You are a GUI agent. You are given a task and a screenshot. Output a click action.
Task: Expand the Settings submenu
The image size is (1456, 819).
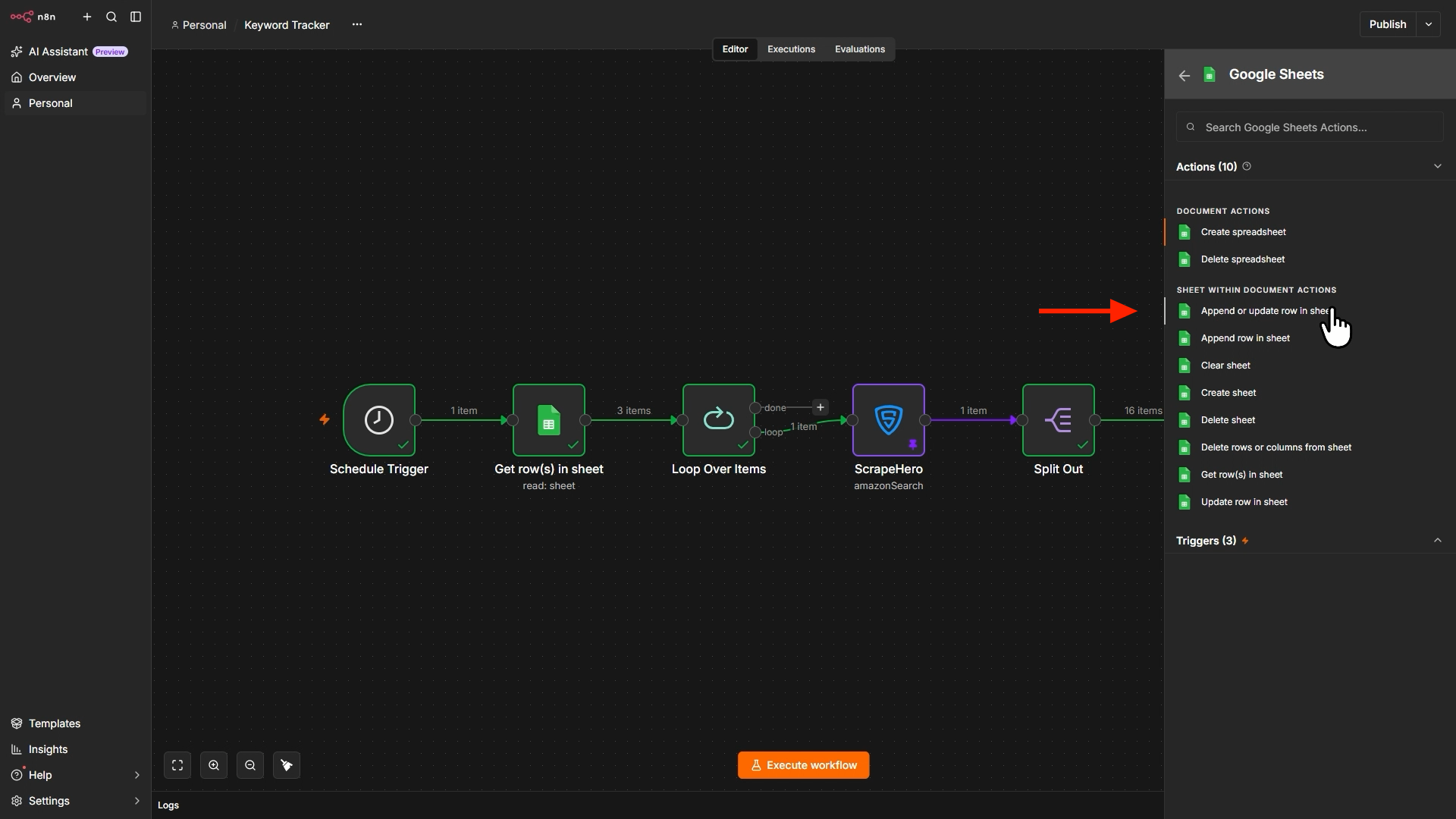point(137,801)
